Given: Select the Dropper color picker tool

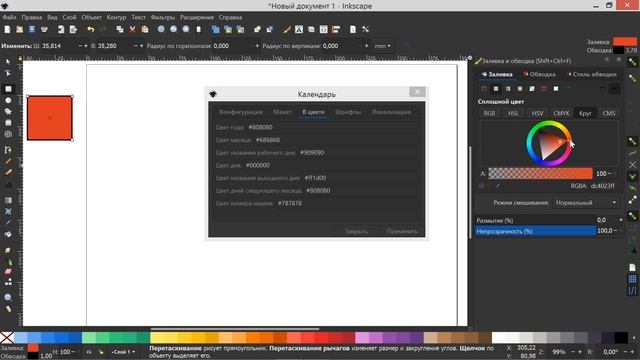Looking at the screenshot, I should pos(8,223).
